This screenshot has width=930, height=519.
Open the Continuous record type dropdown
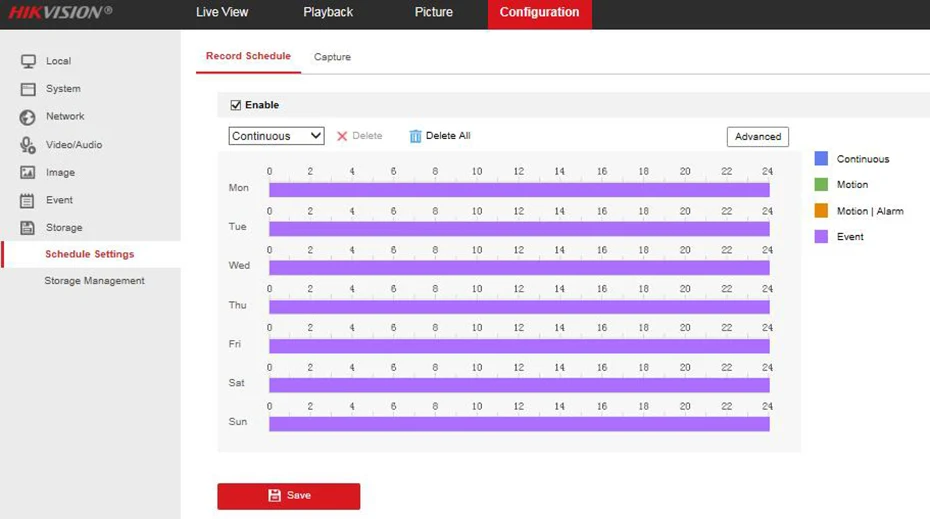tap(276, 136)
